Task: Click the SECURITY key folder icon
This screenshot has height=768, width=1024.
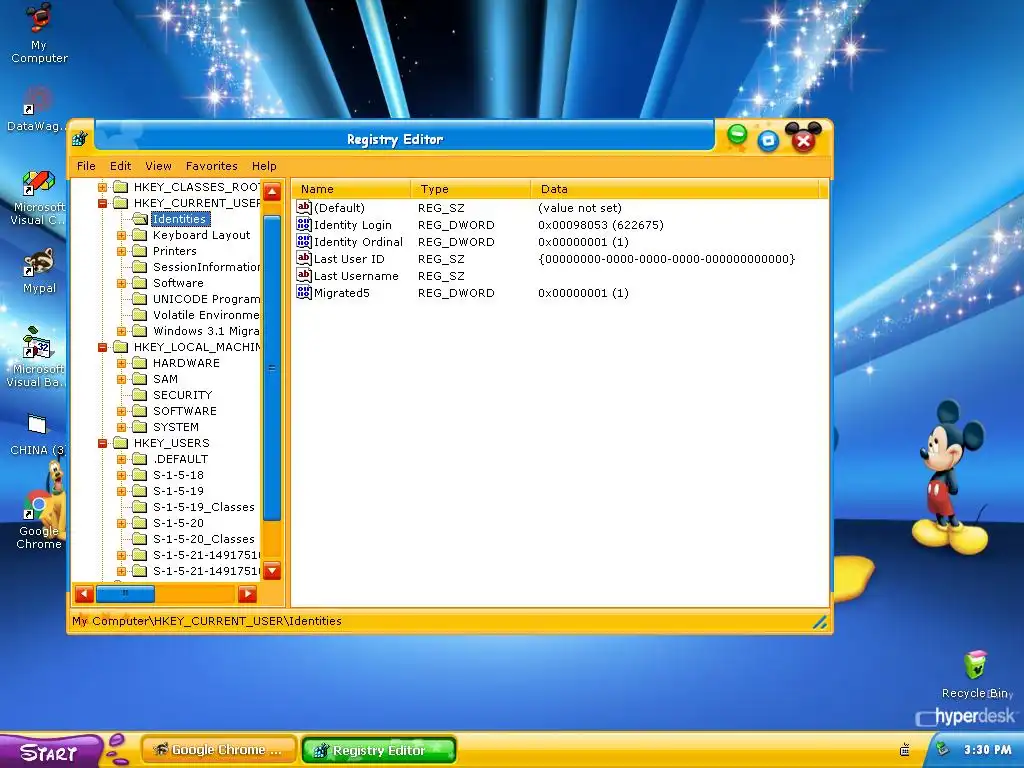Action: (140, 395)
